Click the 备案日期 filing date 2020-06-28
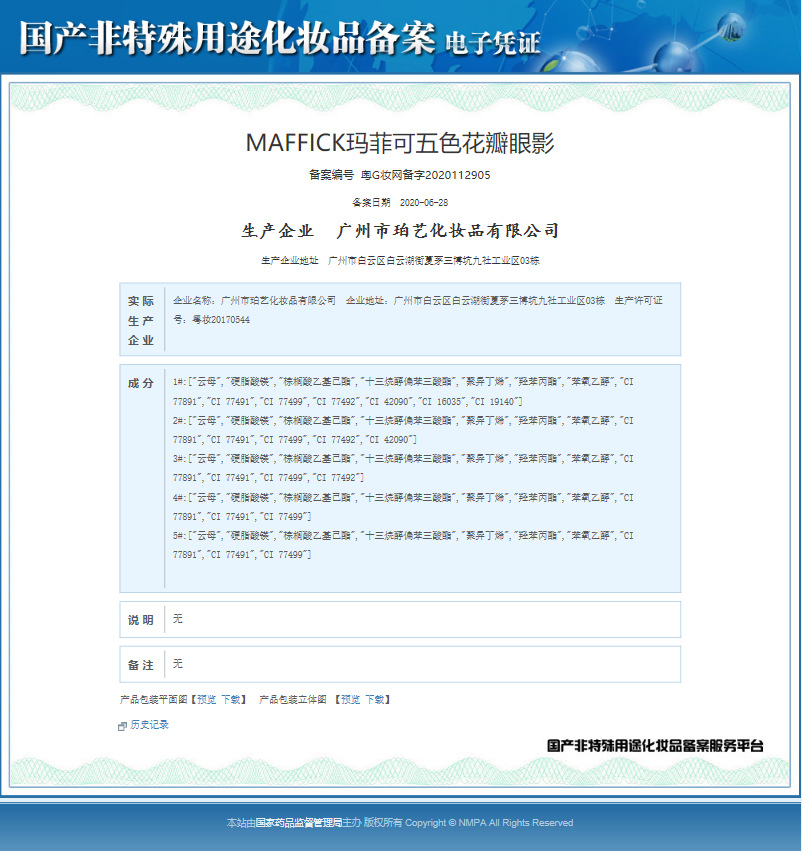 423,202
